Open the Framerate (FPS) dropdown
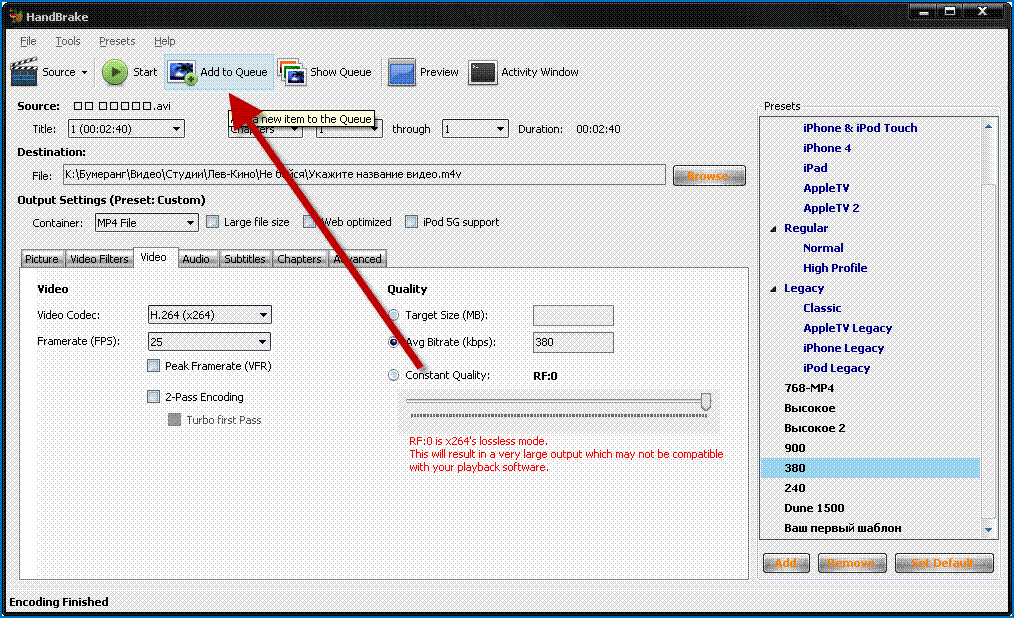 coord(210,341)
